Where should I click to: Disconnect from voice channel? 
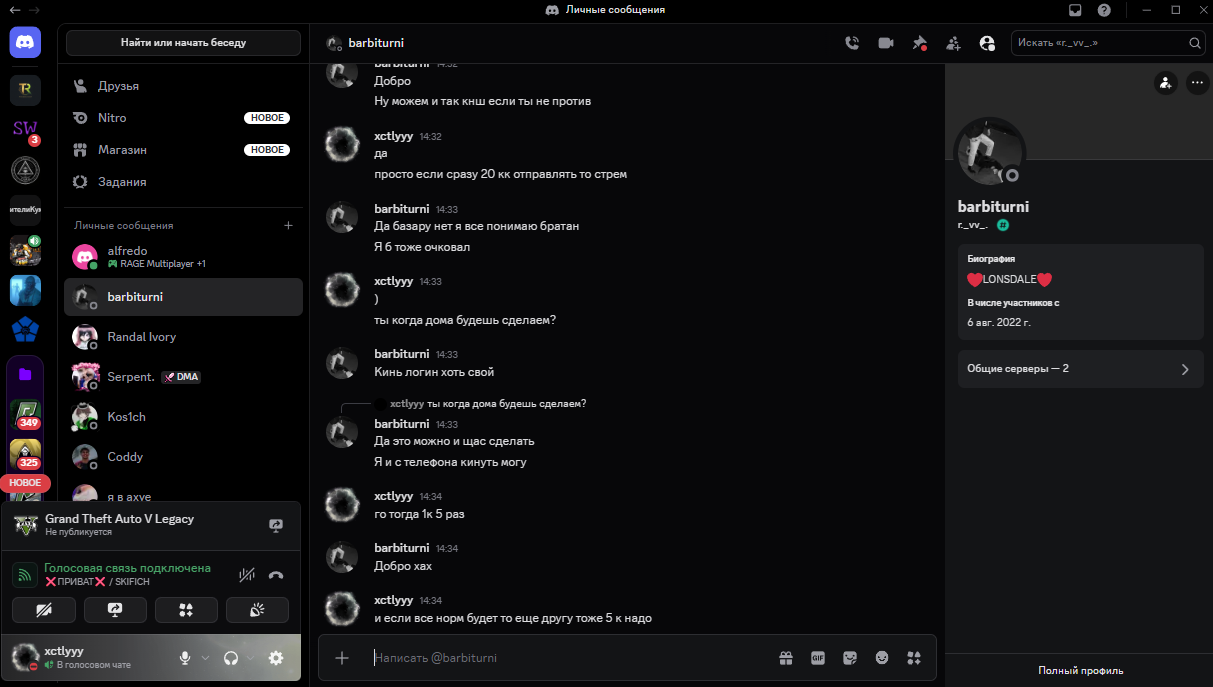click(x=277, y=575)
